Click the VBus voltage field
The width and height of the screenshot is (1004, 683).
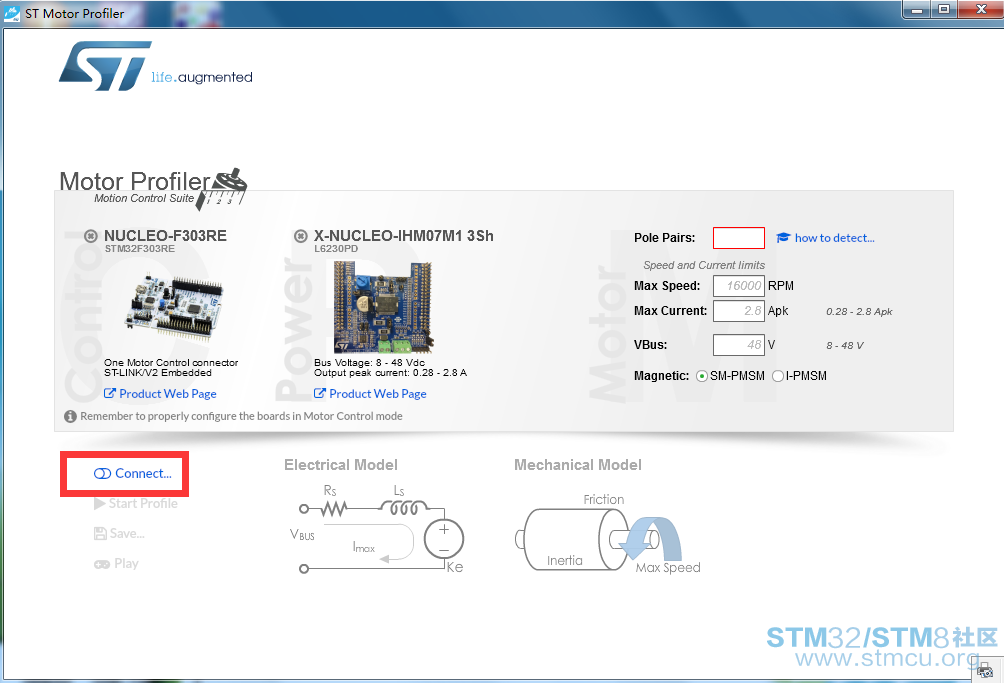pyautogui.click(x=738, y=344)
